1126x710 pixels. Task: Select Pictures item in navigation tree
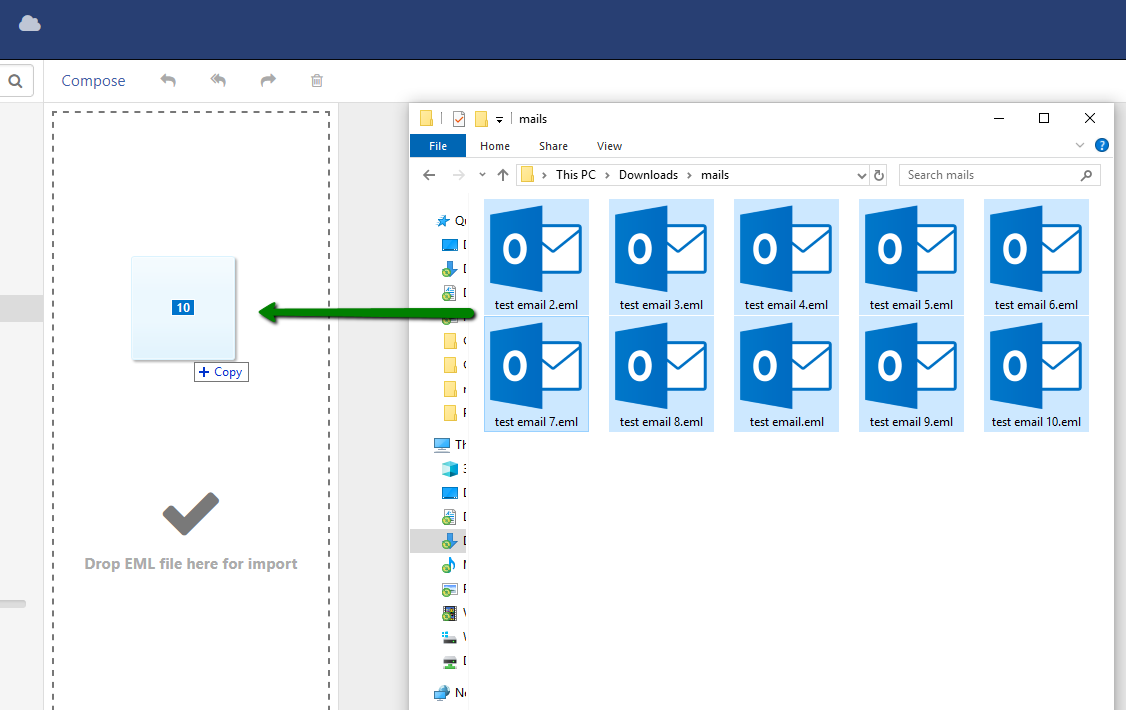[451, 589]
